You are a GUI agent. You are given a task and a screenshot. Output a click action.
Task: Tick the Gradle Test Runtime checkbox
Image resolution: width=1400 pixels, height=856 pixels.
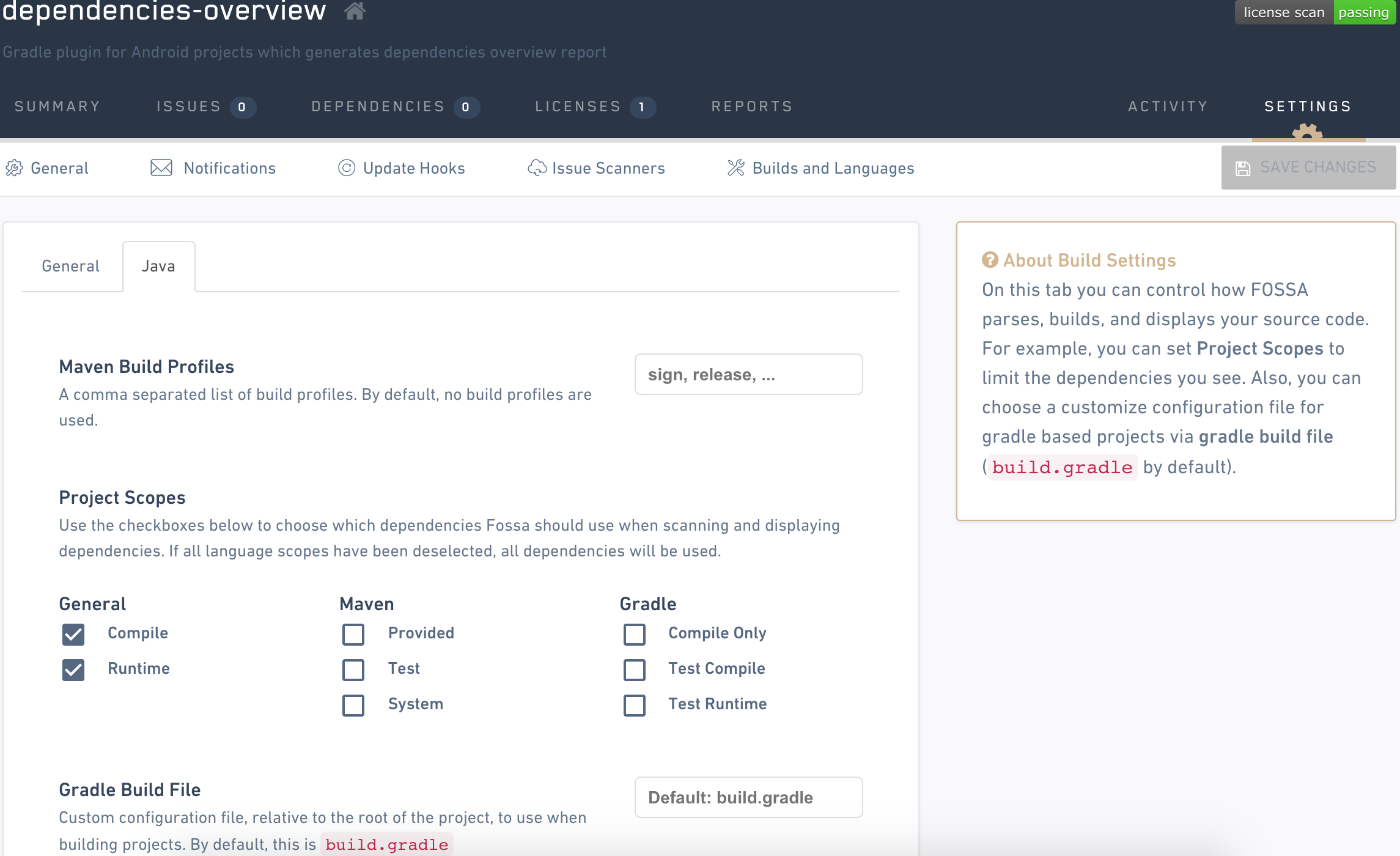point(635,705)
